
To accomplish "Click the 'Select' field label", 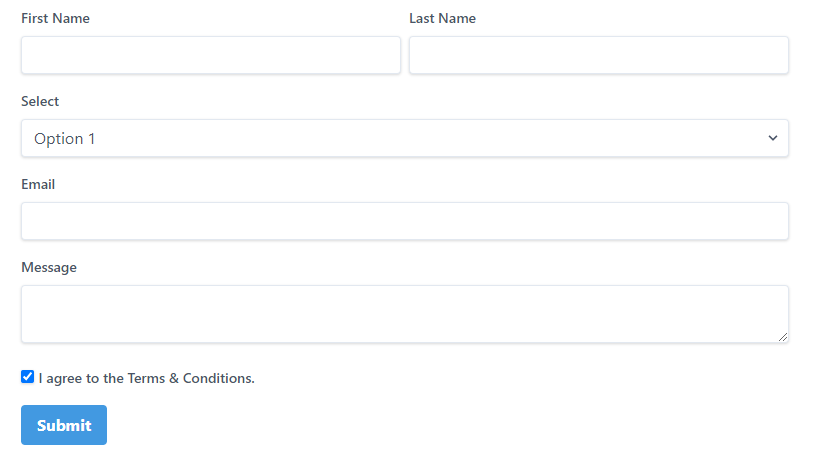I will click(x=40, y=101).
